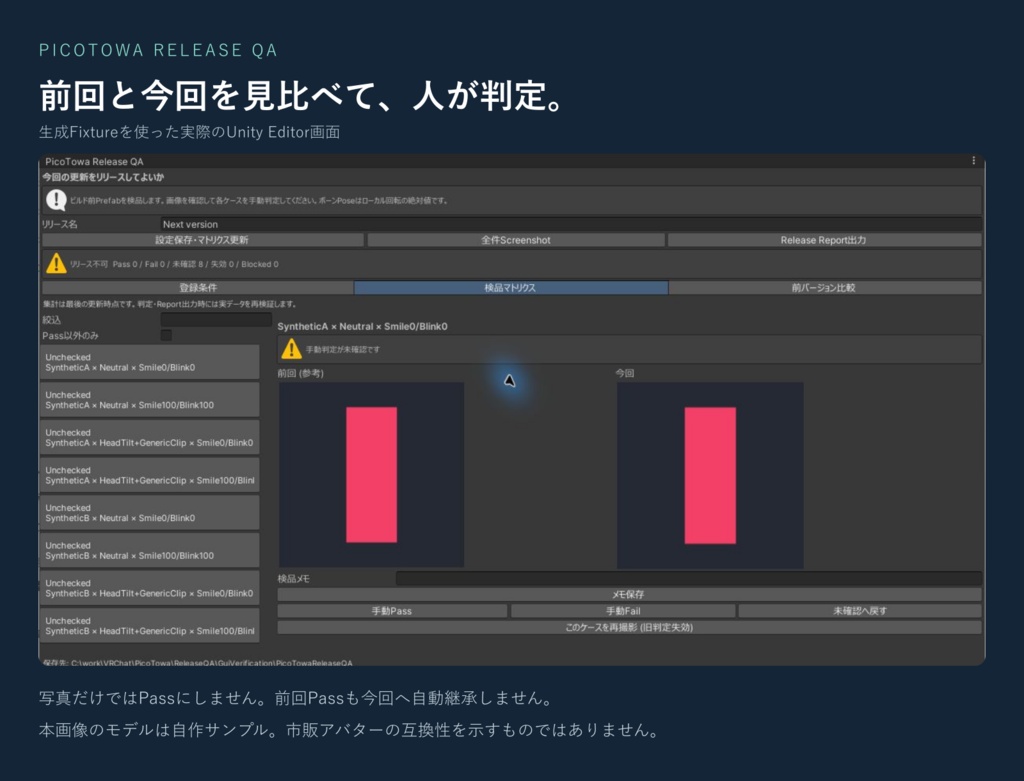Image resolution: width=1024 pixels, height=781 pixels.
Task: Click the ビルド前Prefabを検品します help text
Action: 259,200
